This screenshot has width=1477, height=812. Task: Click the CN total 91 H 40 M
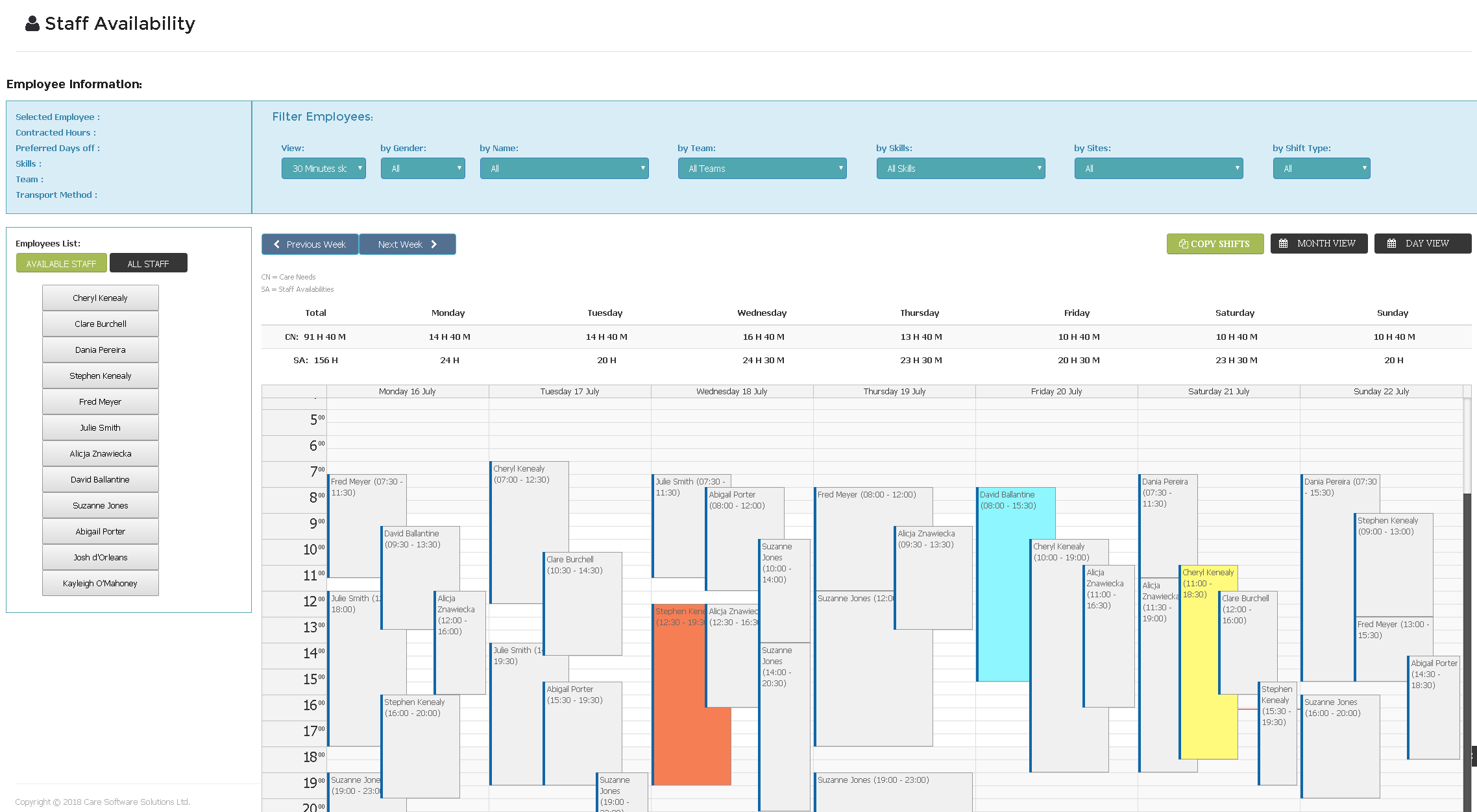coord(324,337)
